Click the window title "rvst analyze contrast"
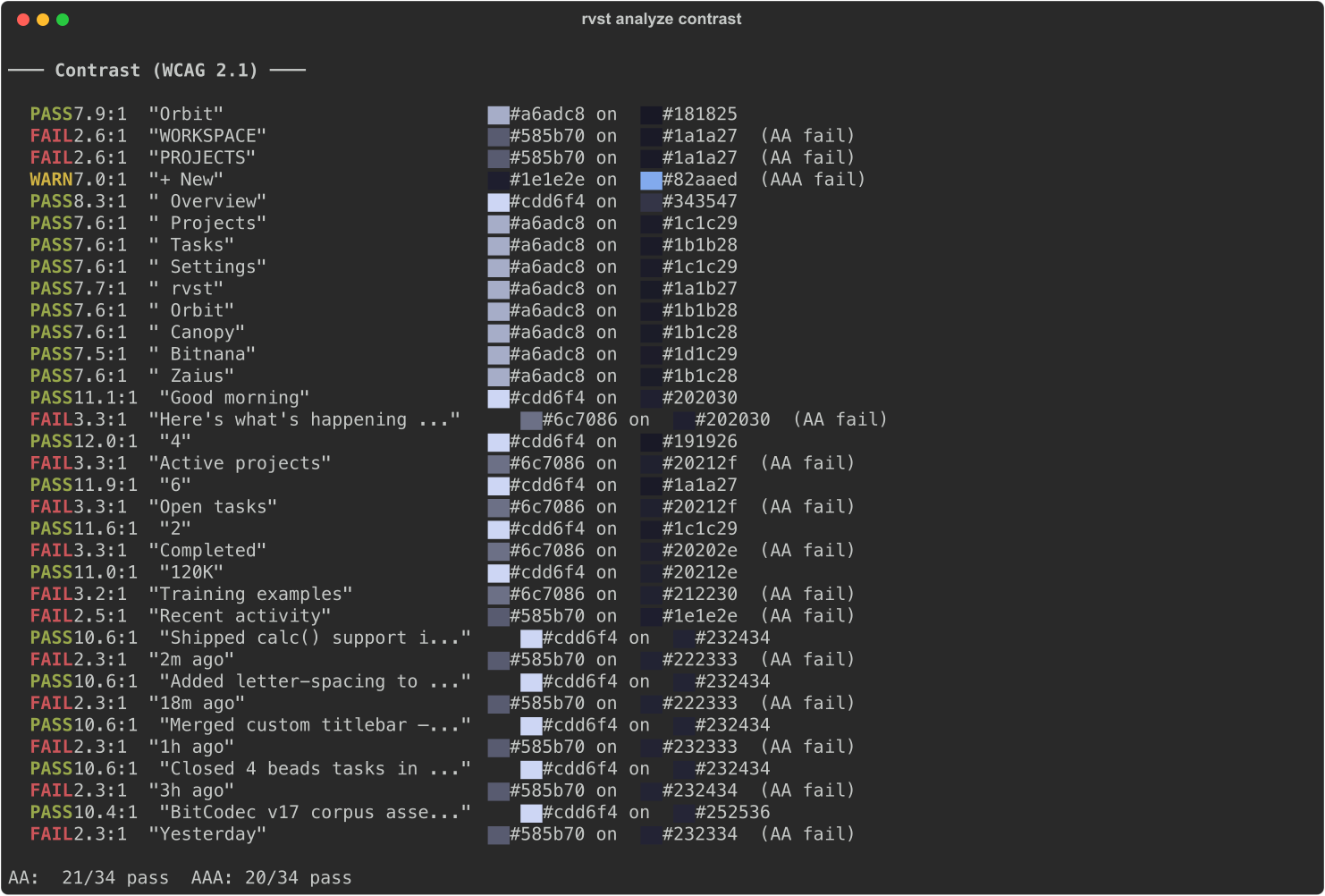This screenshot has width=1325, height=896. click(x=662, y=19)
